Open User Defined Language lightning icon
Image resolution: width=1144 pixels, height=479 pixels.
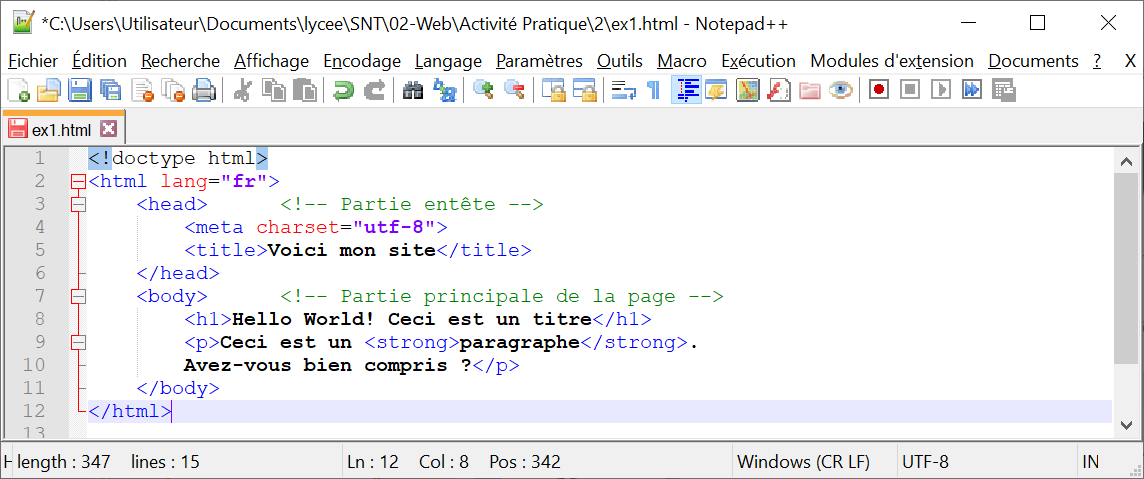[717, 90]
